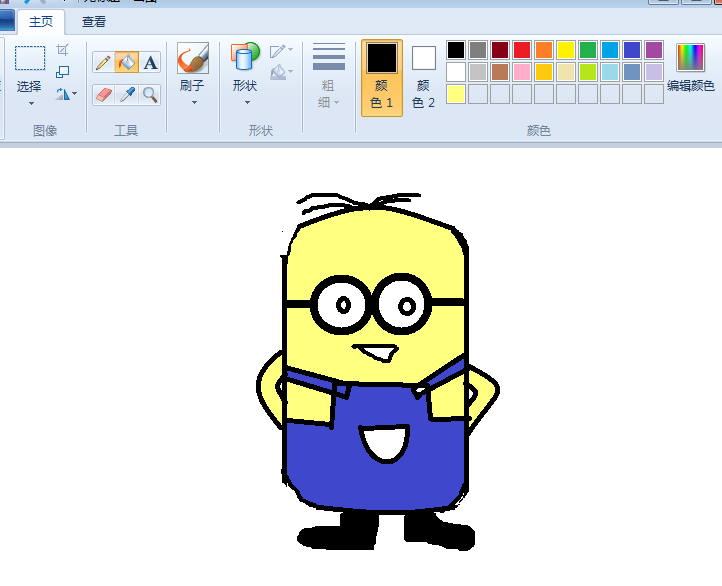Pick the blue-gray color swatch
Image resolution: width=722 pixels, height=586 pixels.
632,72
